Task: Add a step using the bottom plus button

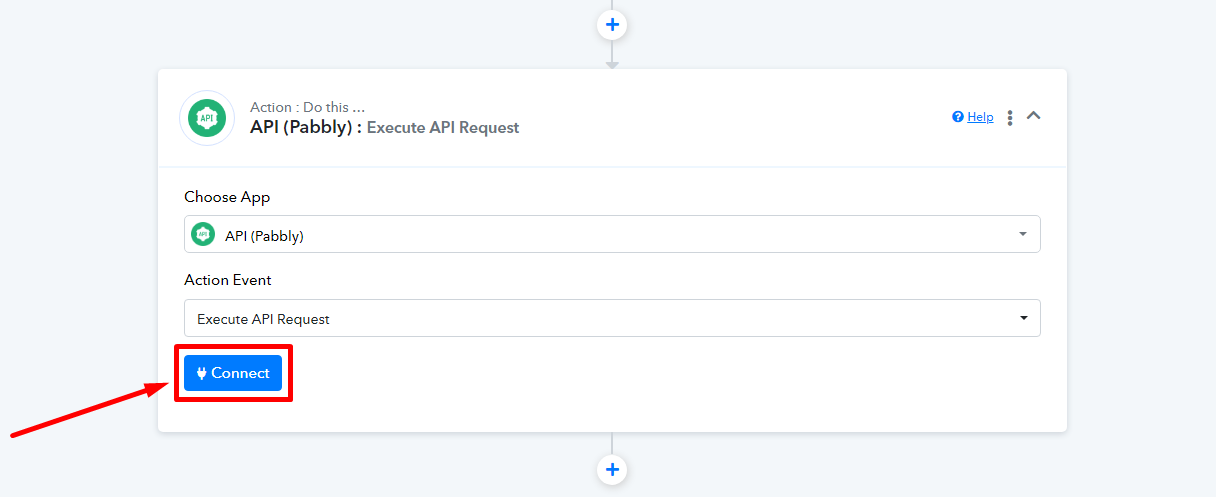Action: (612, 469)
